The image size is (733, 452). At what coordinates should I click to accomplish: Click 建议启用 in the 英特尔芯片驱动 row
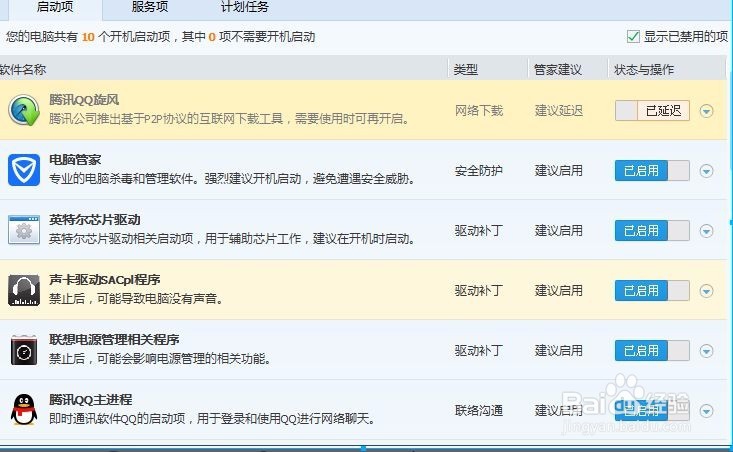pos(559,230)
